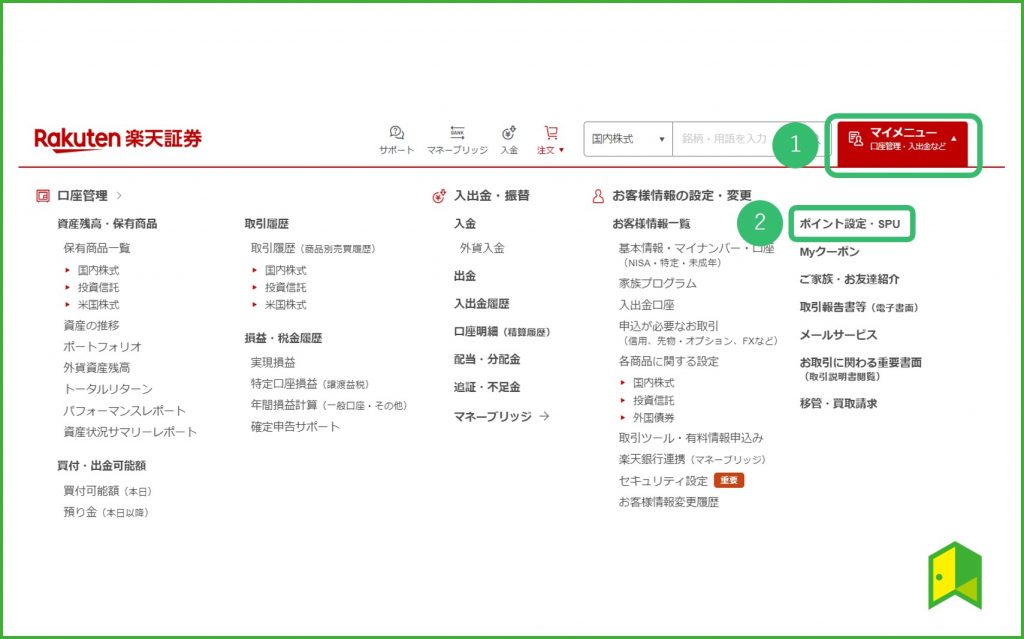Click the Rakuten 楽天証券 logo

118,139
